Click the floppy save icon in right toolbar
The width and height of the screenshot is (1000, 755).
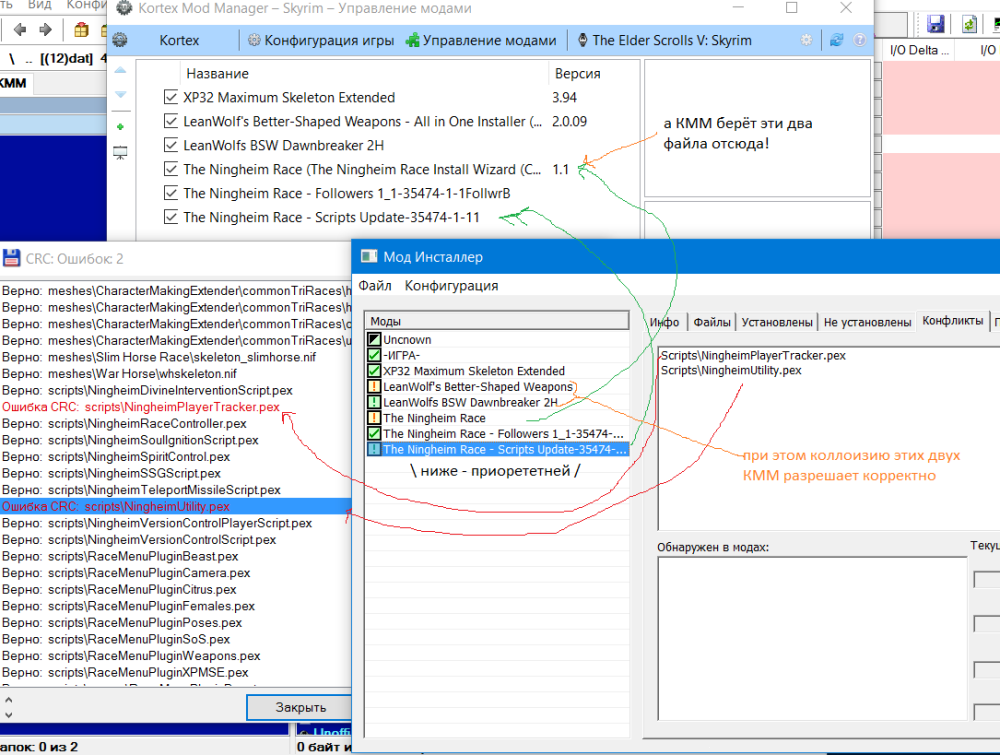[x=935, y=24]
